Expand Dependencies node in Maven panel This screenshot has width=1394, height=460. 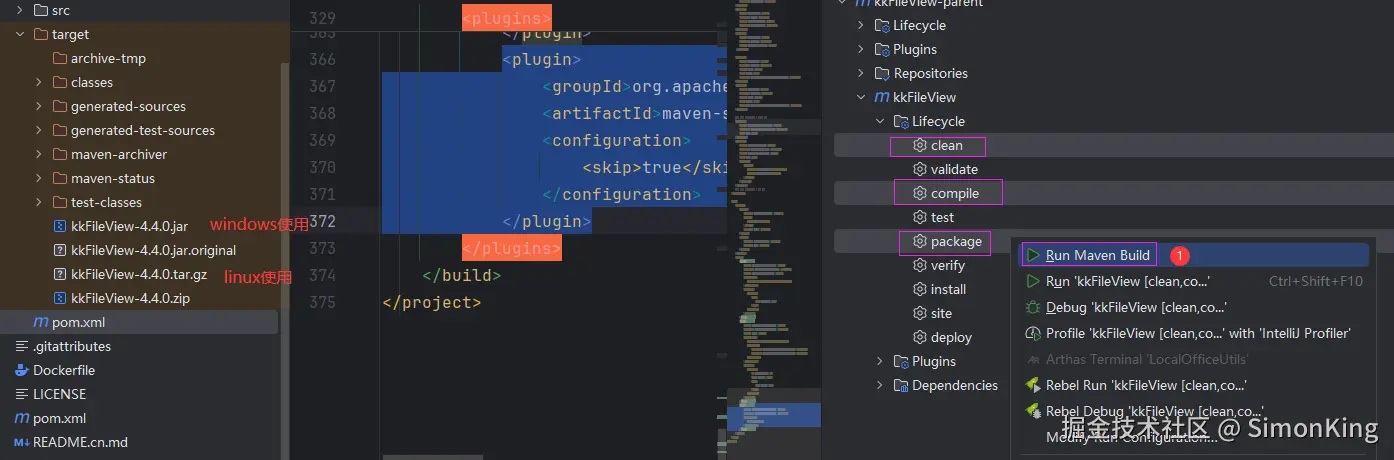880,385
